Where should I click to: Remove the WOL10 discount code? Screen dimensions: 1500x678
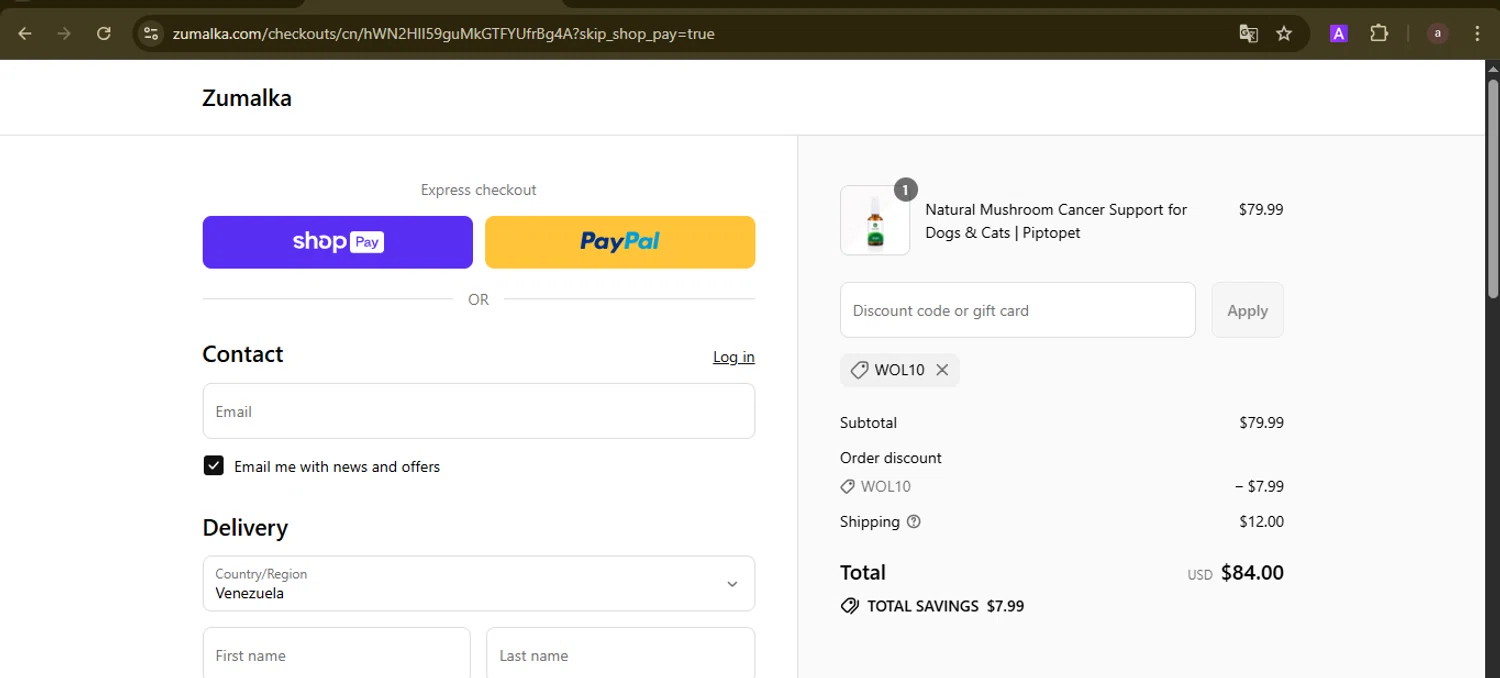pyautogui.click(x=942, y=370)
